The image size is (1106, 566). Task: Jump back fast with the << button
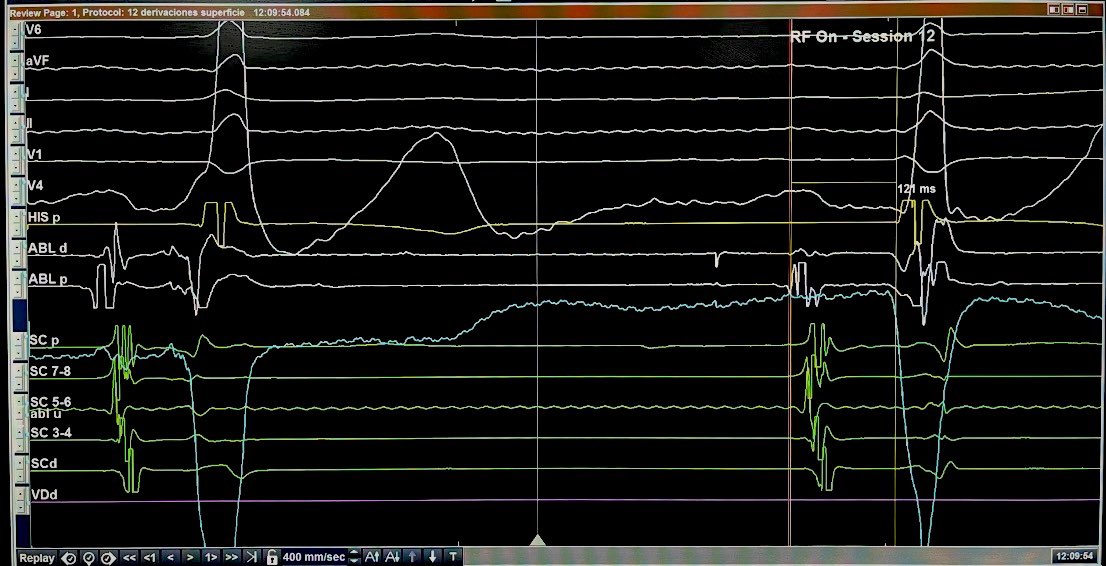coord(129,558)
